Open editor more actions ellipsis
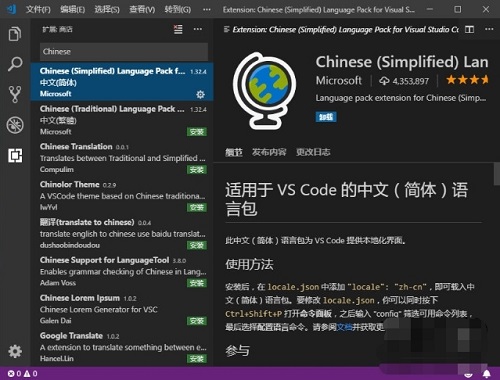The width and height of the screenshot is (500, 380). tap(489, 29)
